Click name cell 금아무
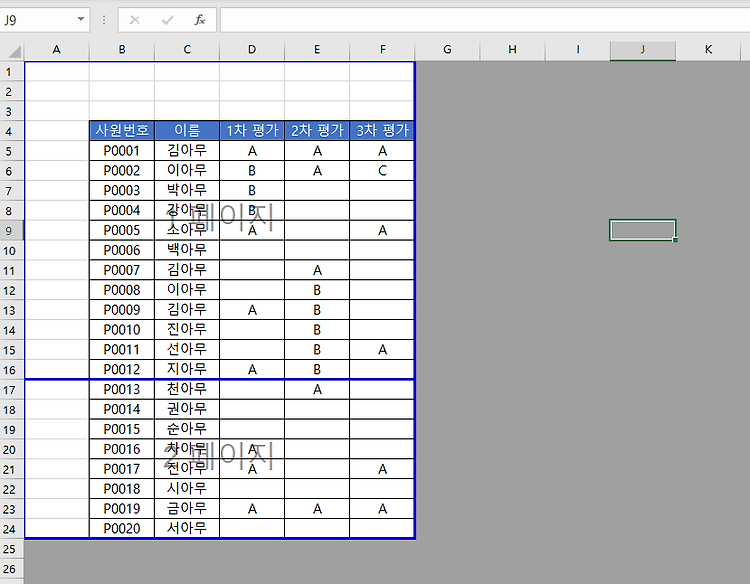750x584 pixels. (187, 508)
